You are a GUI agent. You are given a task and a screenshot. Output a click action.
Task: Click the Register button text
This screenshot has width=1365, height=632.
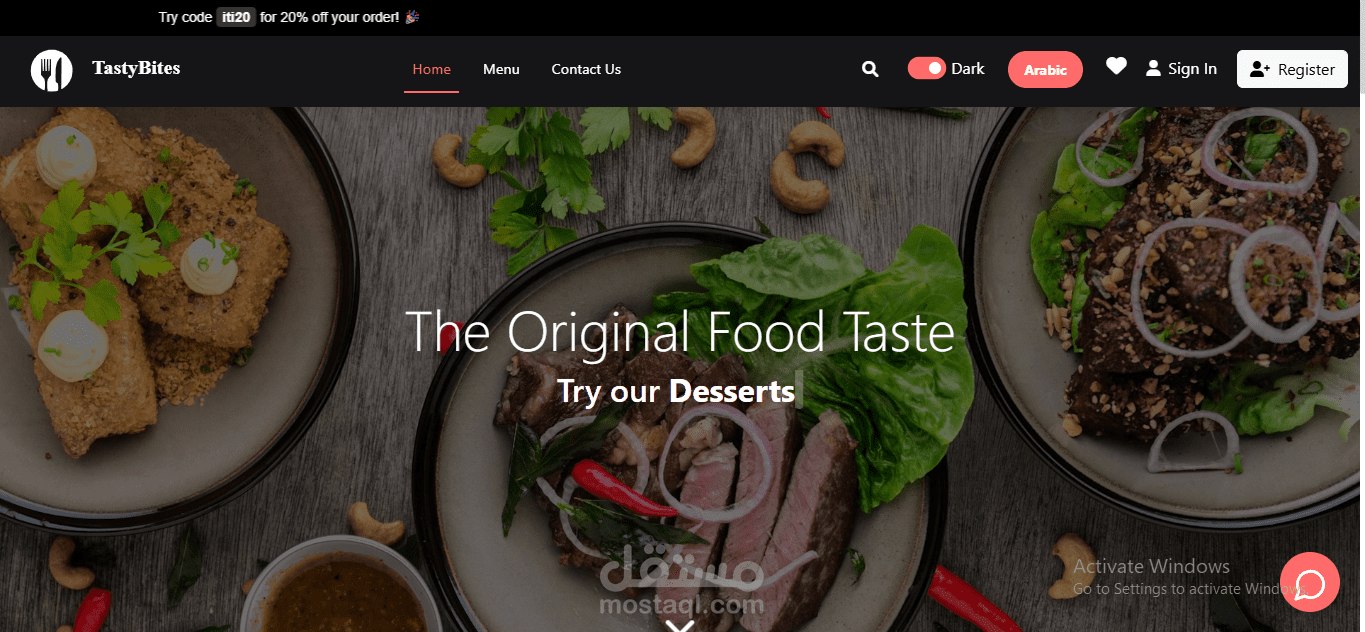coord(1306,70)
